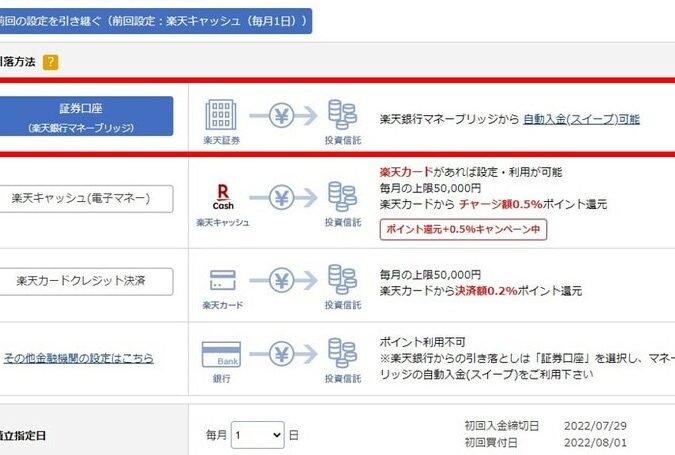The image size is (675, 455).
Task: Click the 楽天カード credit card icon
Action: pyautogui.click(x=222, y=280)
